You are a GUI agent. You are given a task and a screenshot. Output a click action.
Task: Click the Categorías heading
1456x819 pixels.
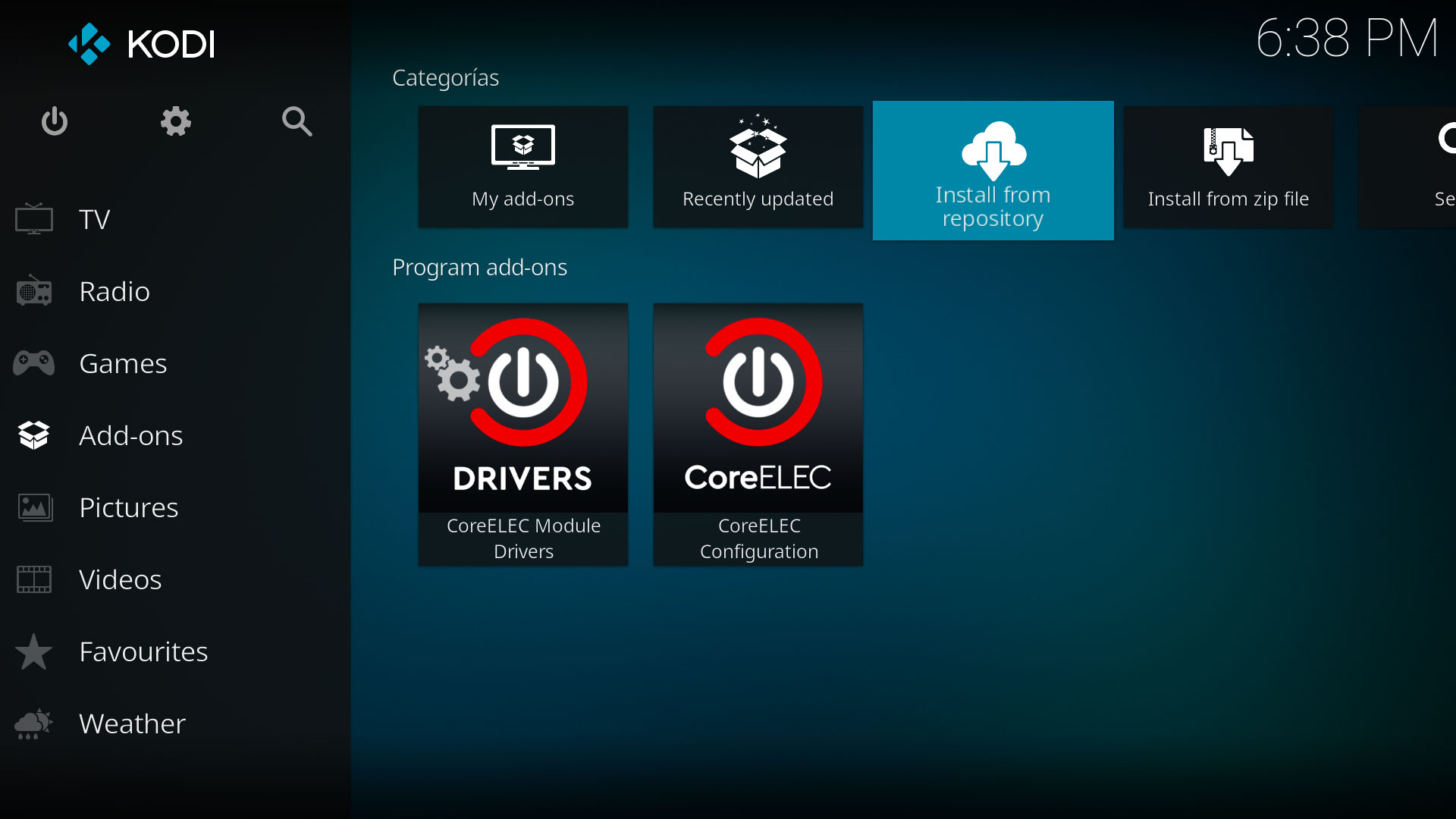tap(445, 78)
